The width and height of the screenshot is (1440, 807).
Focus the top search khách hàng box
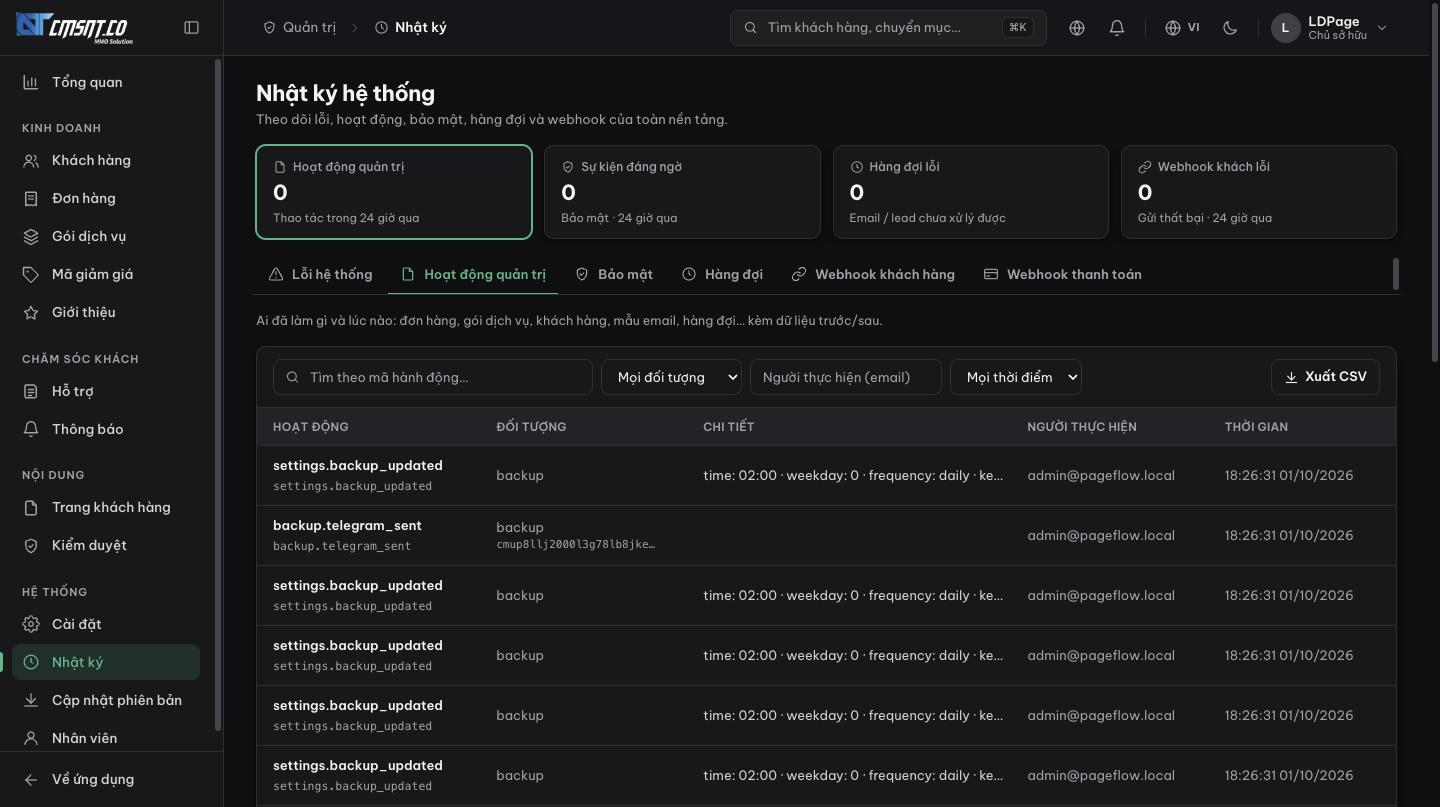coord(888,28)
